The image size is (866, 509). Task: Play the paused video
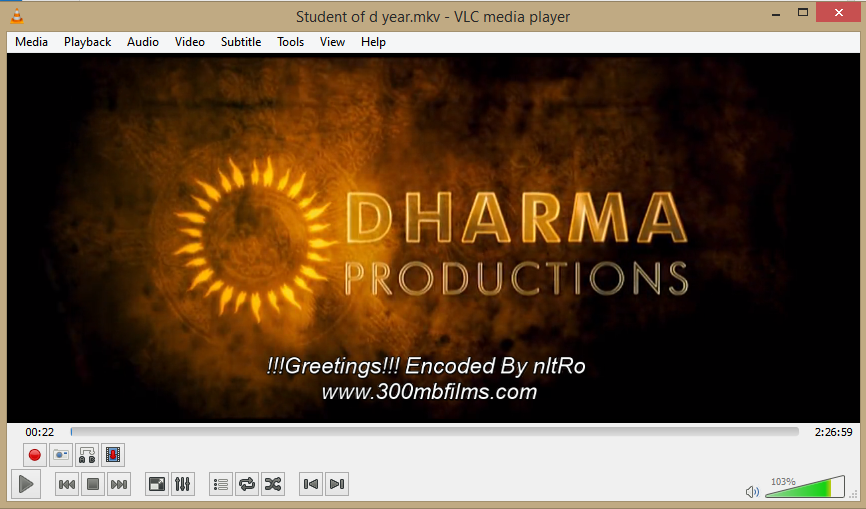25,484
